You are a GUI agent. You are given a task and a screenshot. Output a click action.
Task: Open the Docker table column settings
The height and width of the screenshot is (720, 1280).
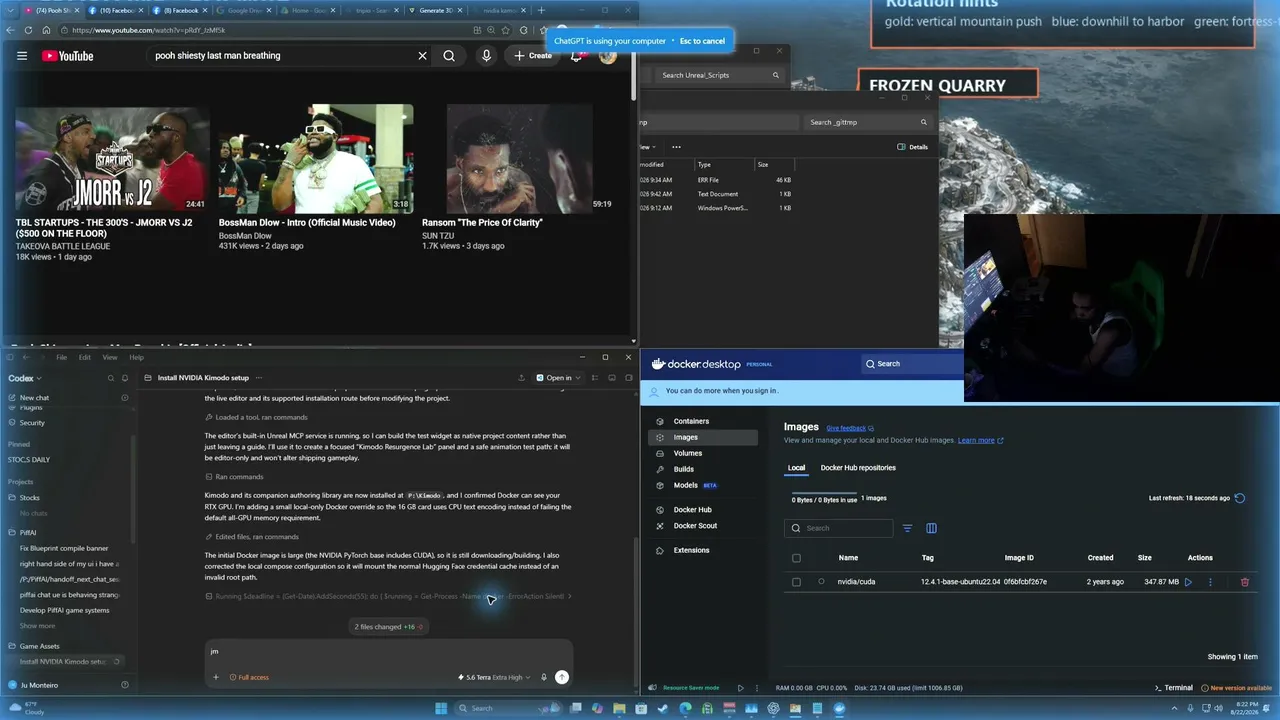click(x=931, y=528)
